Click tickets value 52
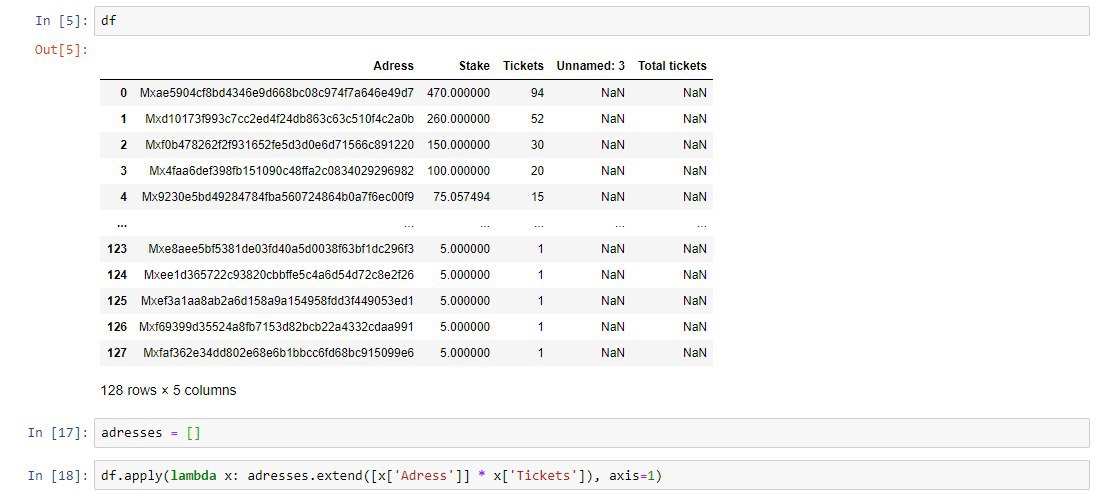 537,118
